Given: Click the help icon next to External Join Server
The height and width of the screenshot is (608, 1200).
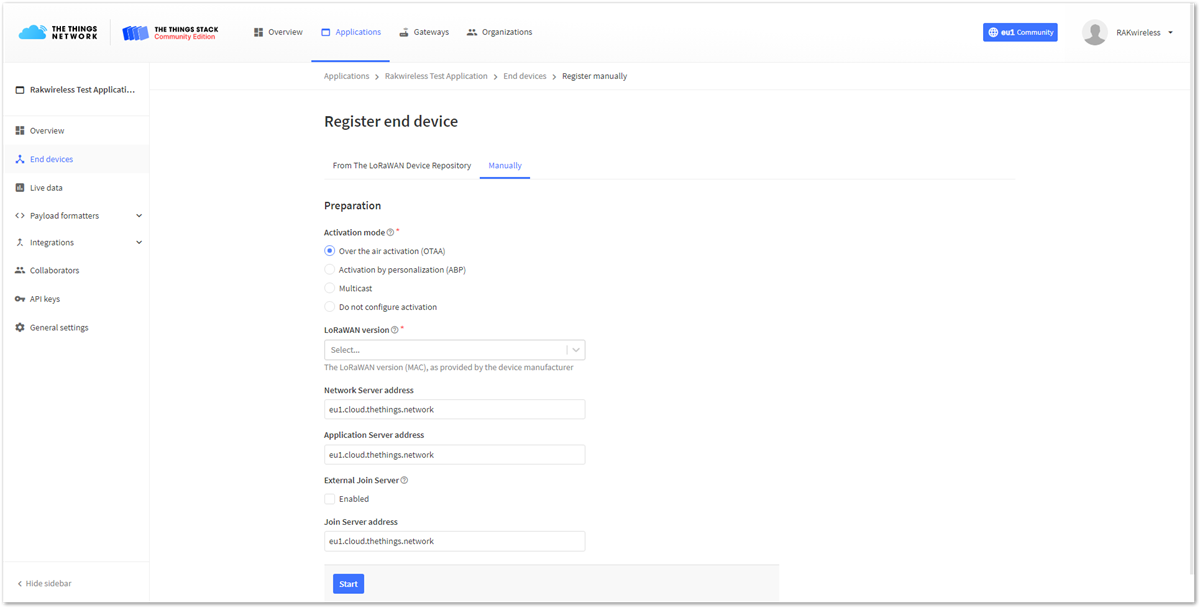Looking at the screenshot, I should 404,481.
